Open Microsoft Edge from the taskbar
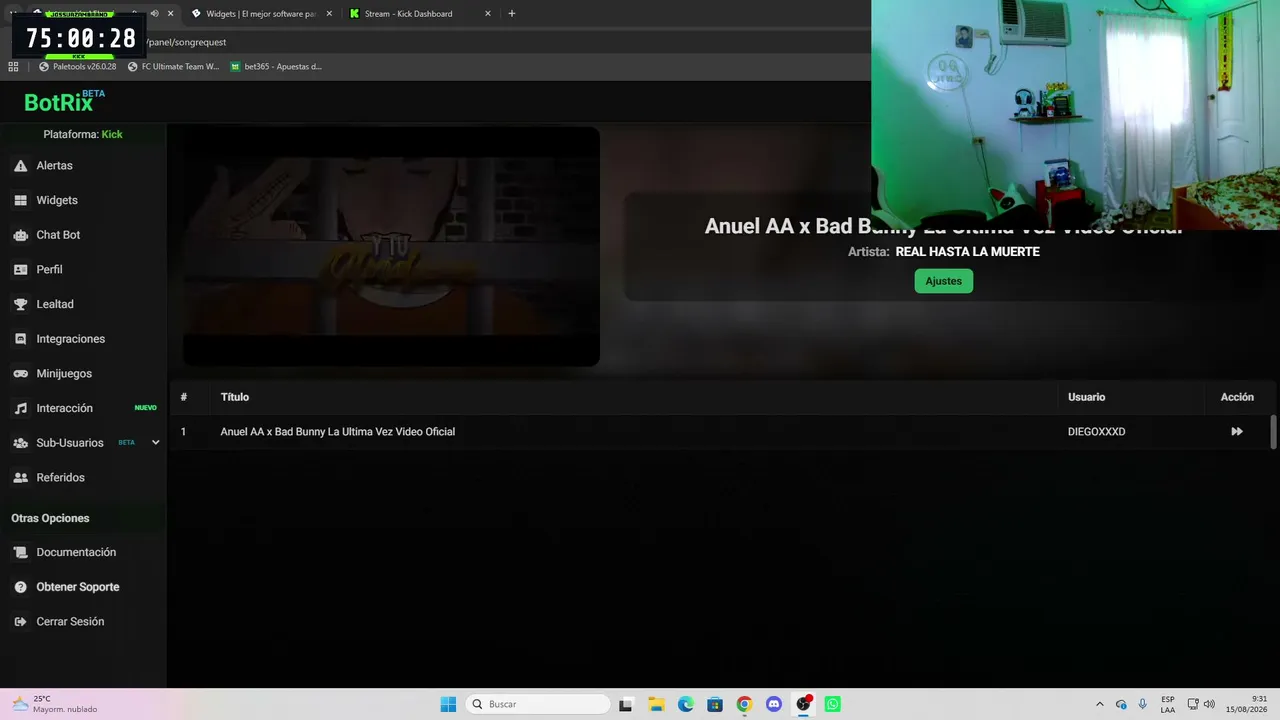 point(685,704)
